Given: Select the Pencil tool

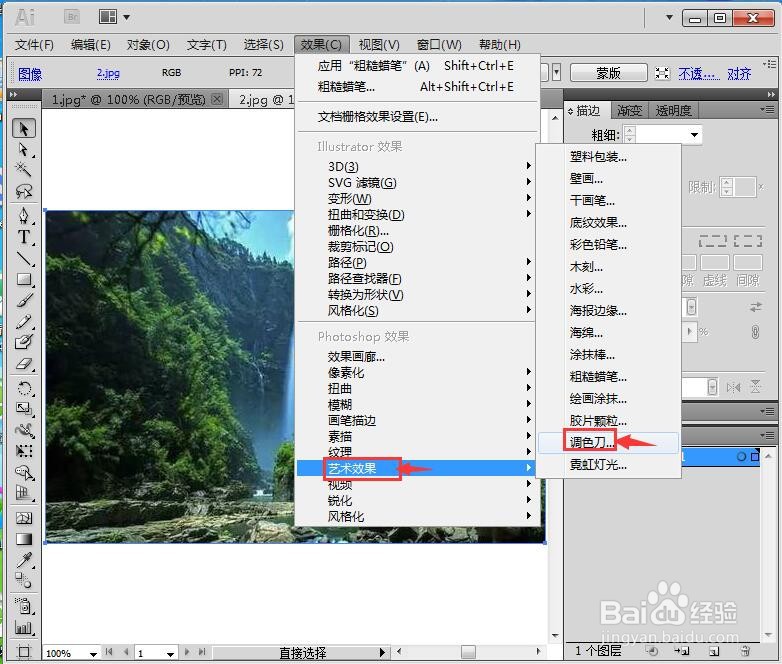Looking at the screenshot, I should (x=23, y=321).
